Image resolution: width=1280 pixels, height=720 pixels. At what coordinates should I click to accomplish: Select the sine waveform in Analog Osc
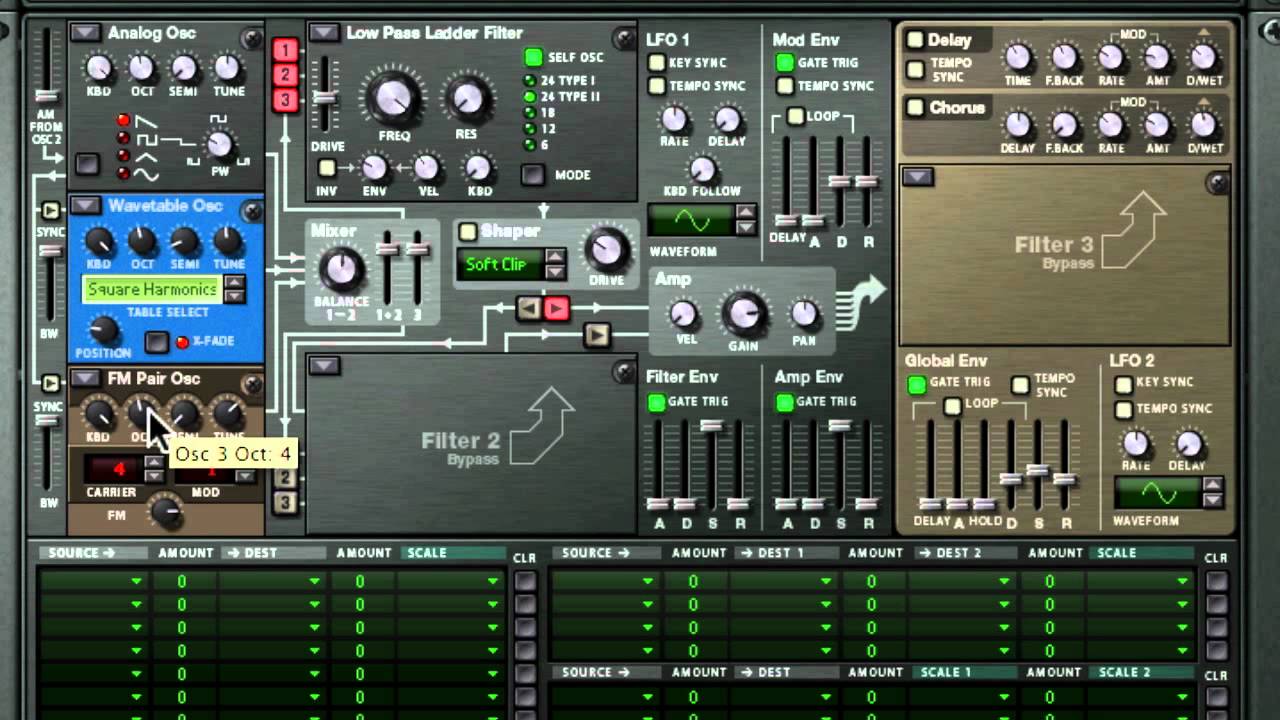point(124,174)
